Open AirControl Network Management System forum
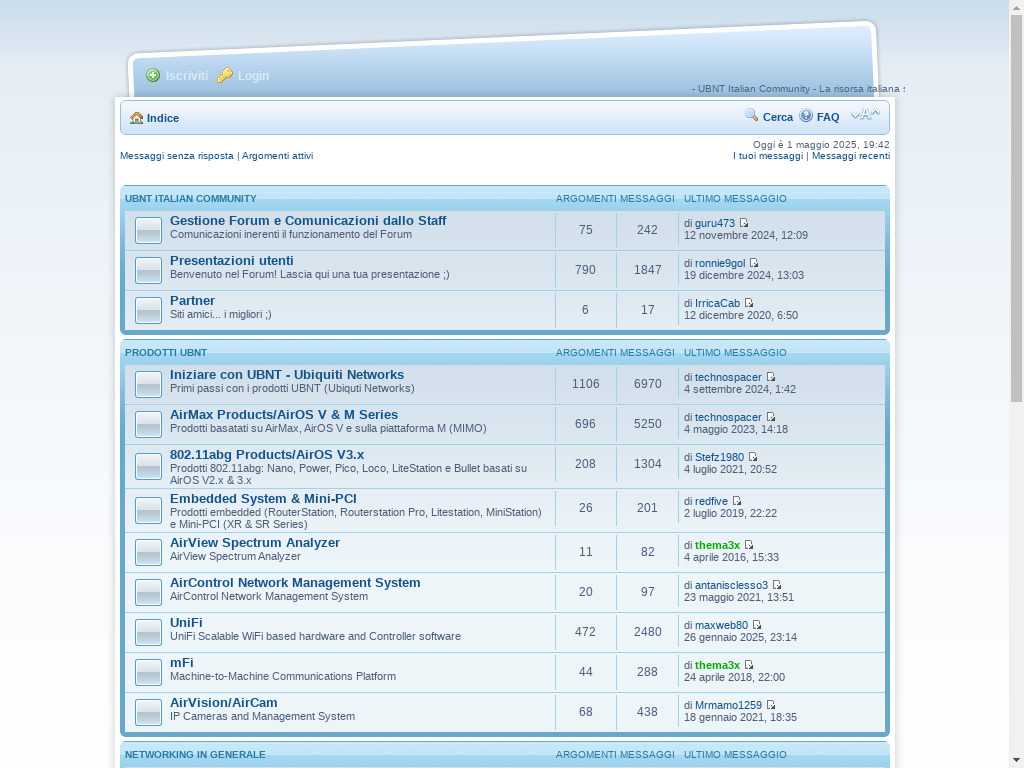The image size is (1024, 768). click(295, 583)
